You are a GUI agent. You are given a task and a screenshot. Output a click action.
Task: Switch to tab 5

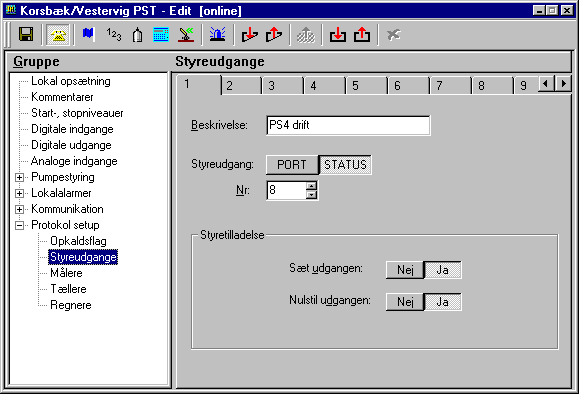367,86
